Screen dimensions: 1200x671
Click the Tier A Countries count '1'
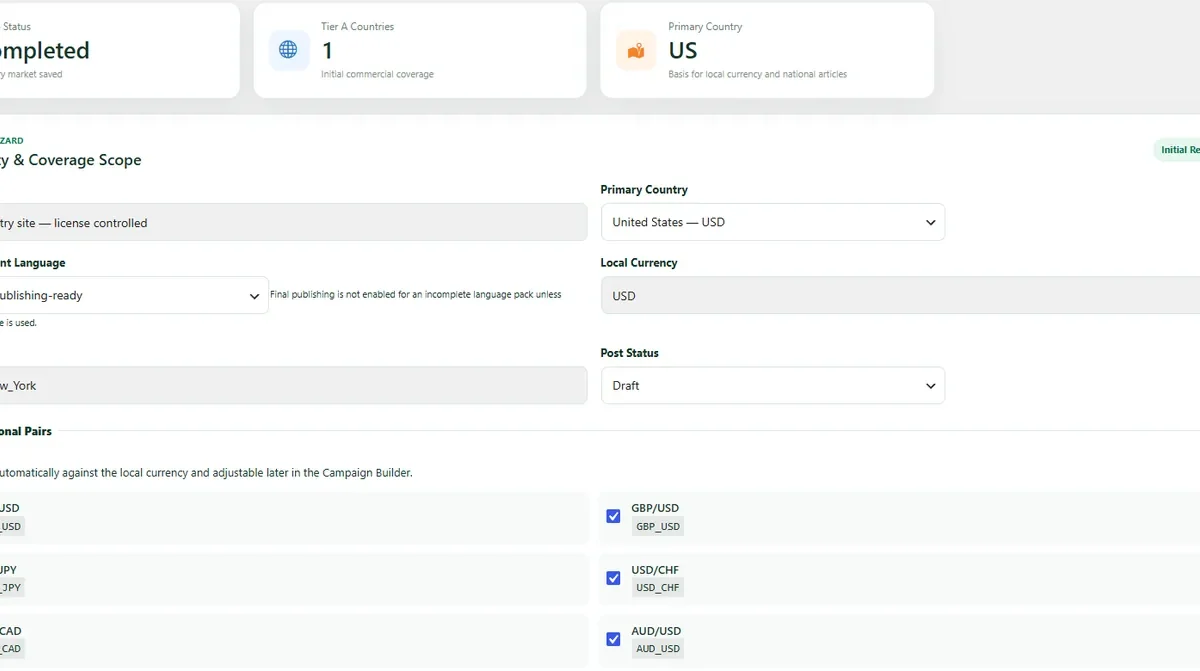(x=327, y=50)
